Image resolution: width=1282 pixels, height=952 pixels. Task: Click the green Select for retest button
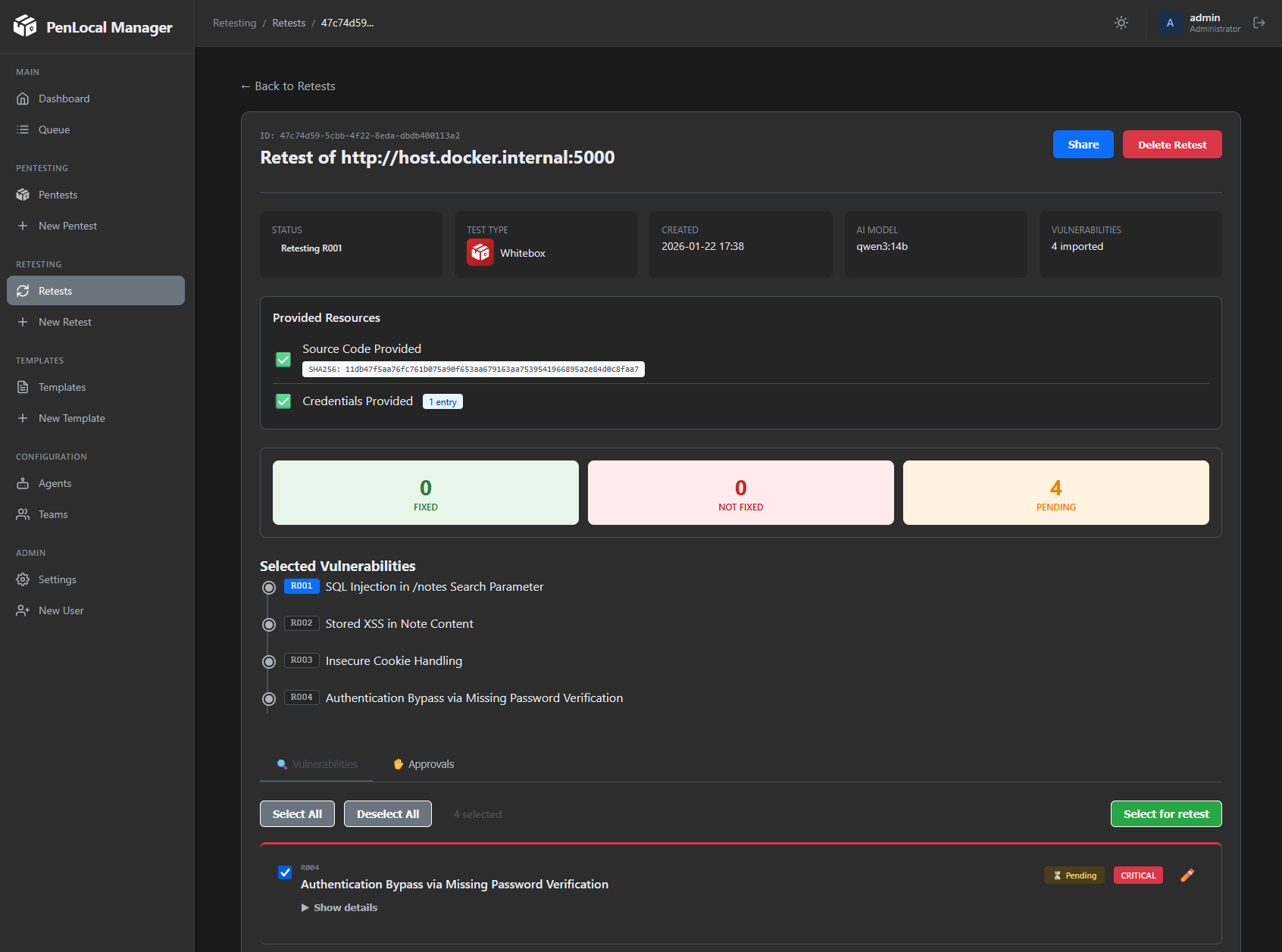click(x=1165, y=814)
